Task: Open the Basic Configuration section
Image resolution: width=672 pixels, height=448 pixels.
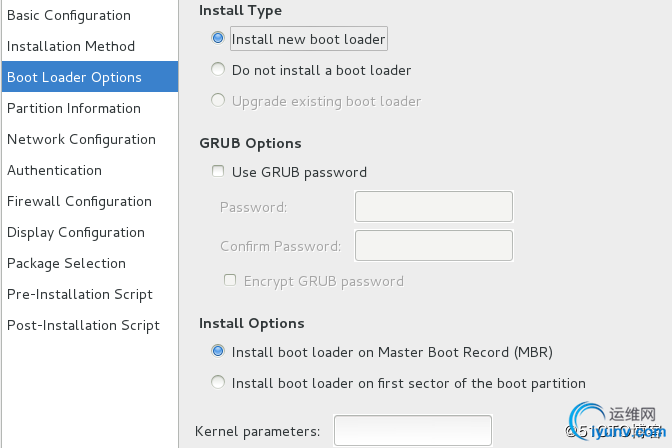Action: click(69, 15)
